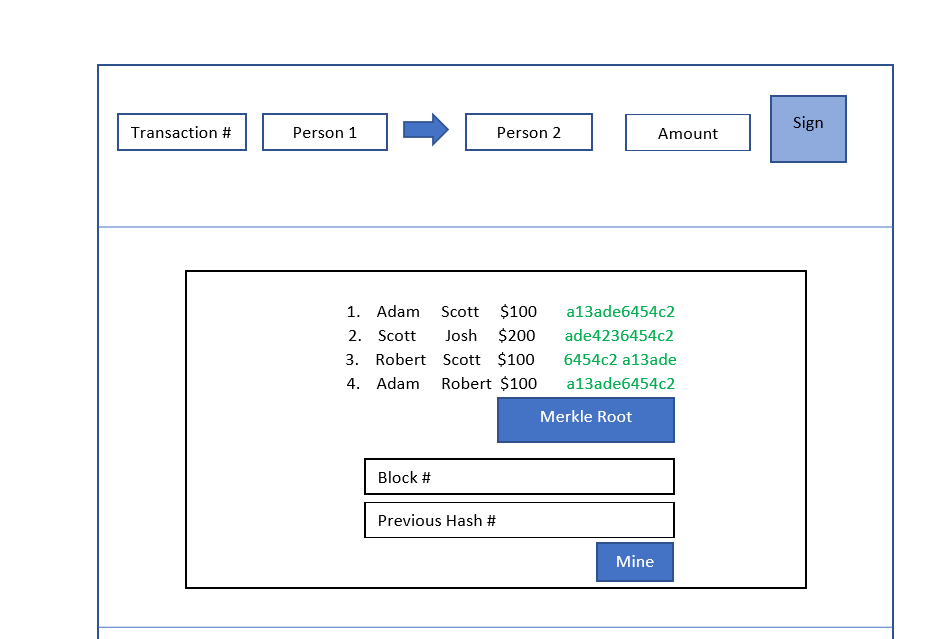Select the Amount field
The height and width of the screenshot is (639, 951).
687,131
